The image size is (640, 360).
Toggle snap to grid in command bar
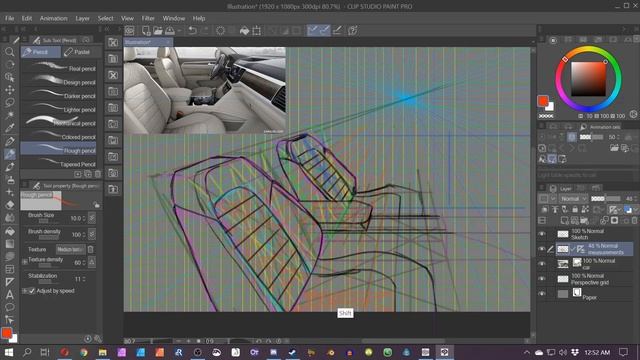click(337, 31)
